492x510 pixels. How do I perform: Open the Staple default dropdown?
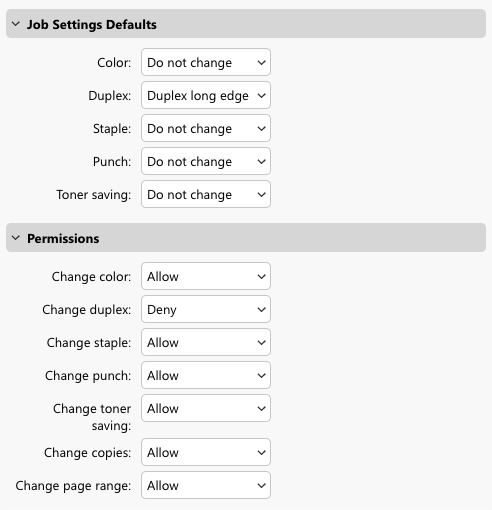pos(206,128)
